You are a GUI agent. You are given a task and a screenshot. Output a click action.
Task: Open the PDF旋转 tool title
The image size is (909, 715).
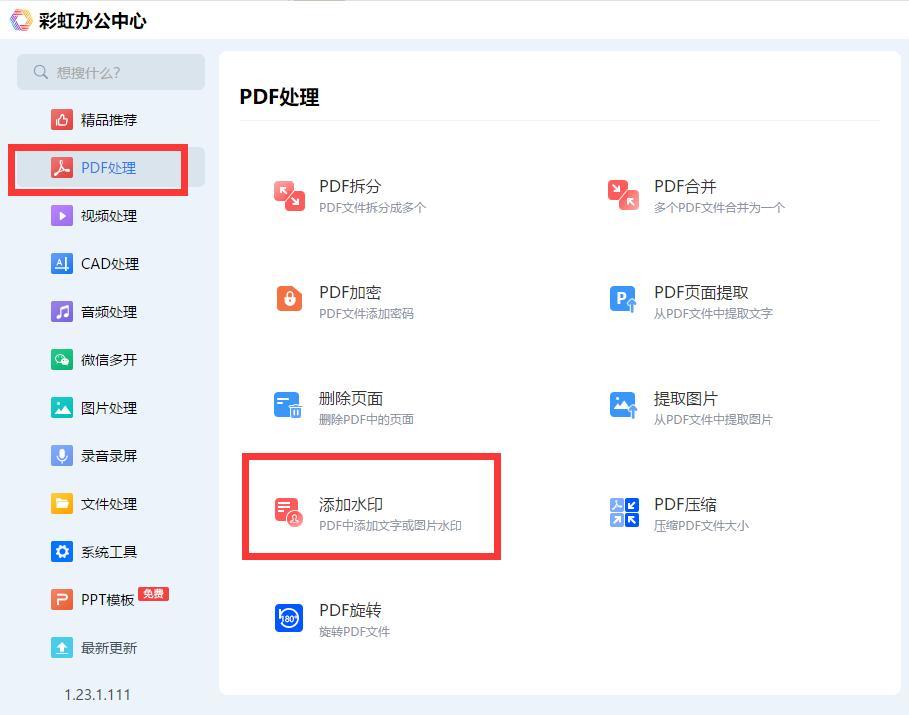click(x=350, y=610)
